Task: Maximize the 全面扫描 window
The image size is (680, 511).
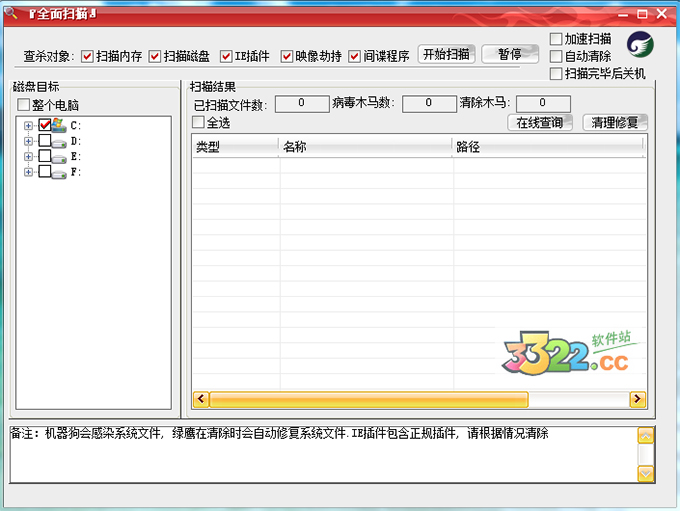Action: point(642,14)
